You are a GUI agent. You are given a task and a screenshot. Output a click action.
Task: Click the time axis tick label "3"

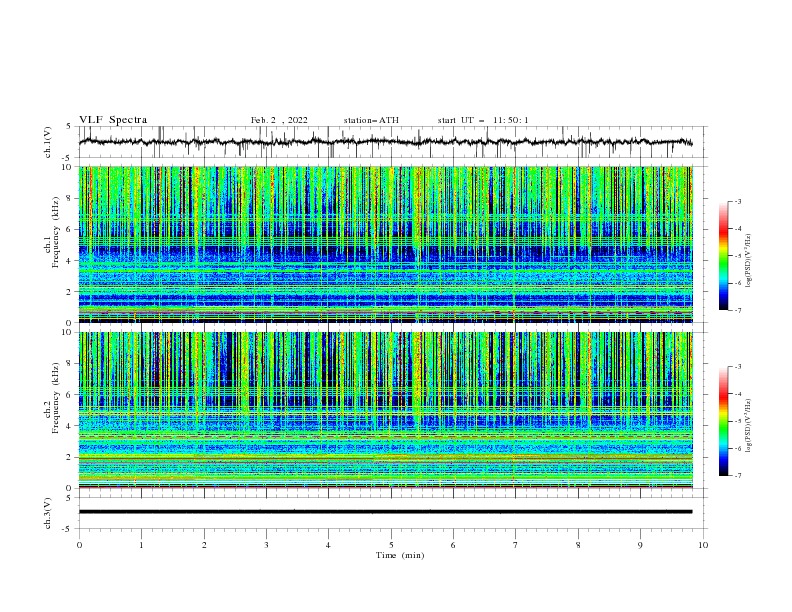[x=266, y=545]
